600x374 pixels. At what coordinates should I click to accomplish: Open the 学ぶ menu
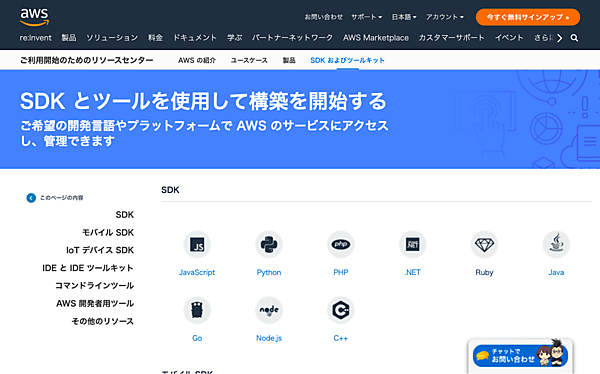[x=235, y=38]
